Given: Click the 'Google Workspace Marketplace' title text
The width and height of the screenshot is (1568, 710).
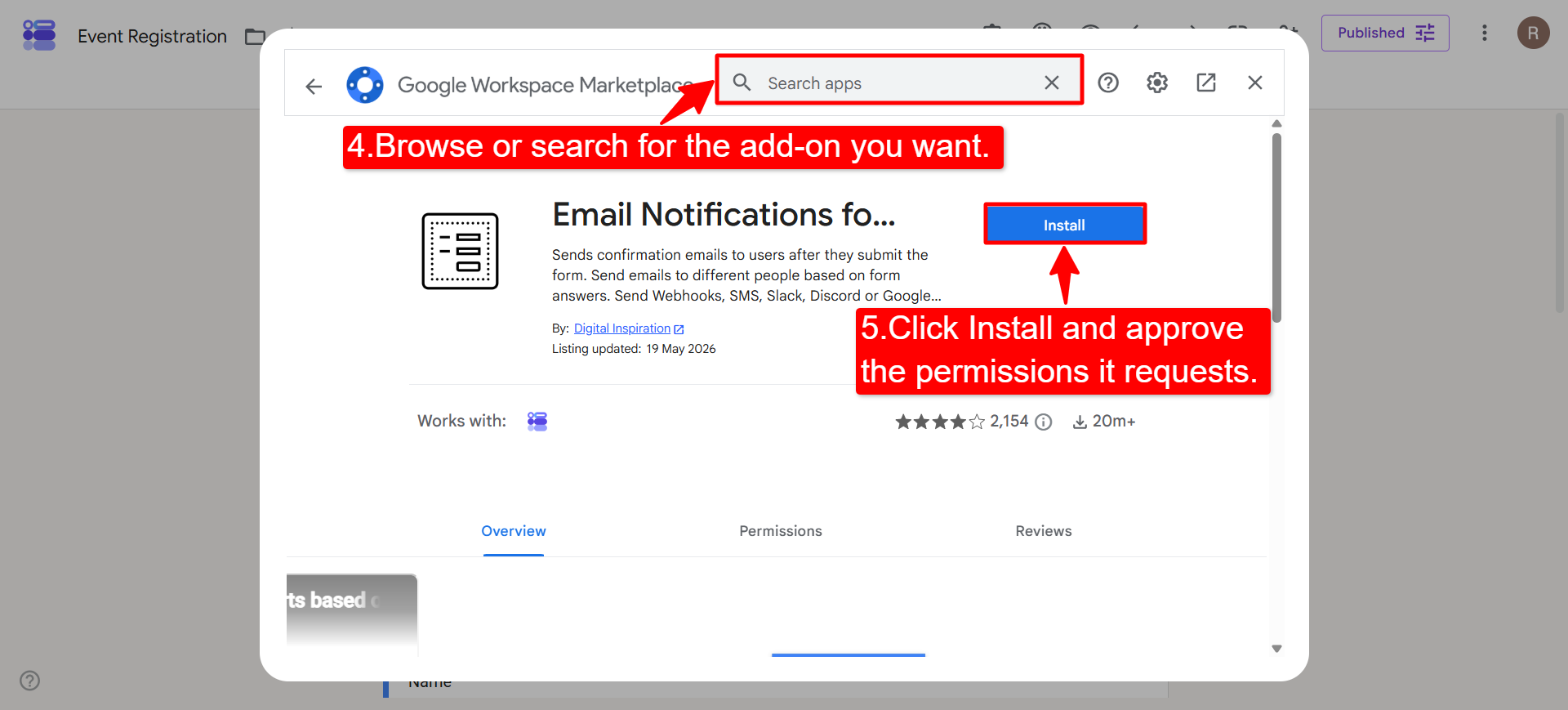Looking at the screenshot, I should [x=546, y=85].
